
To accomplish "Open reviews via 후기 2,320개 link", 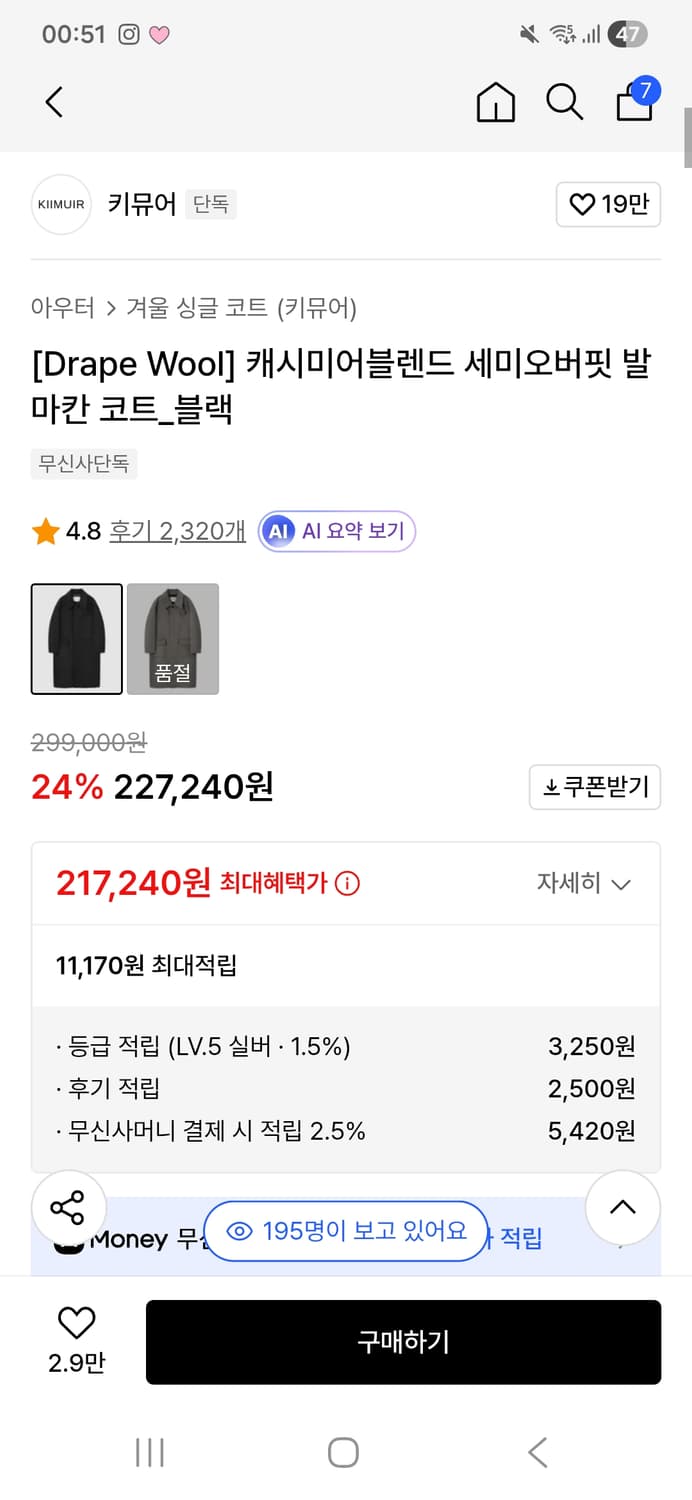I will click(176, 531).
